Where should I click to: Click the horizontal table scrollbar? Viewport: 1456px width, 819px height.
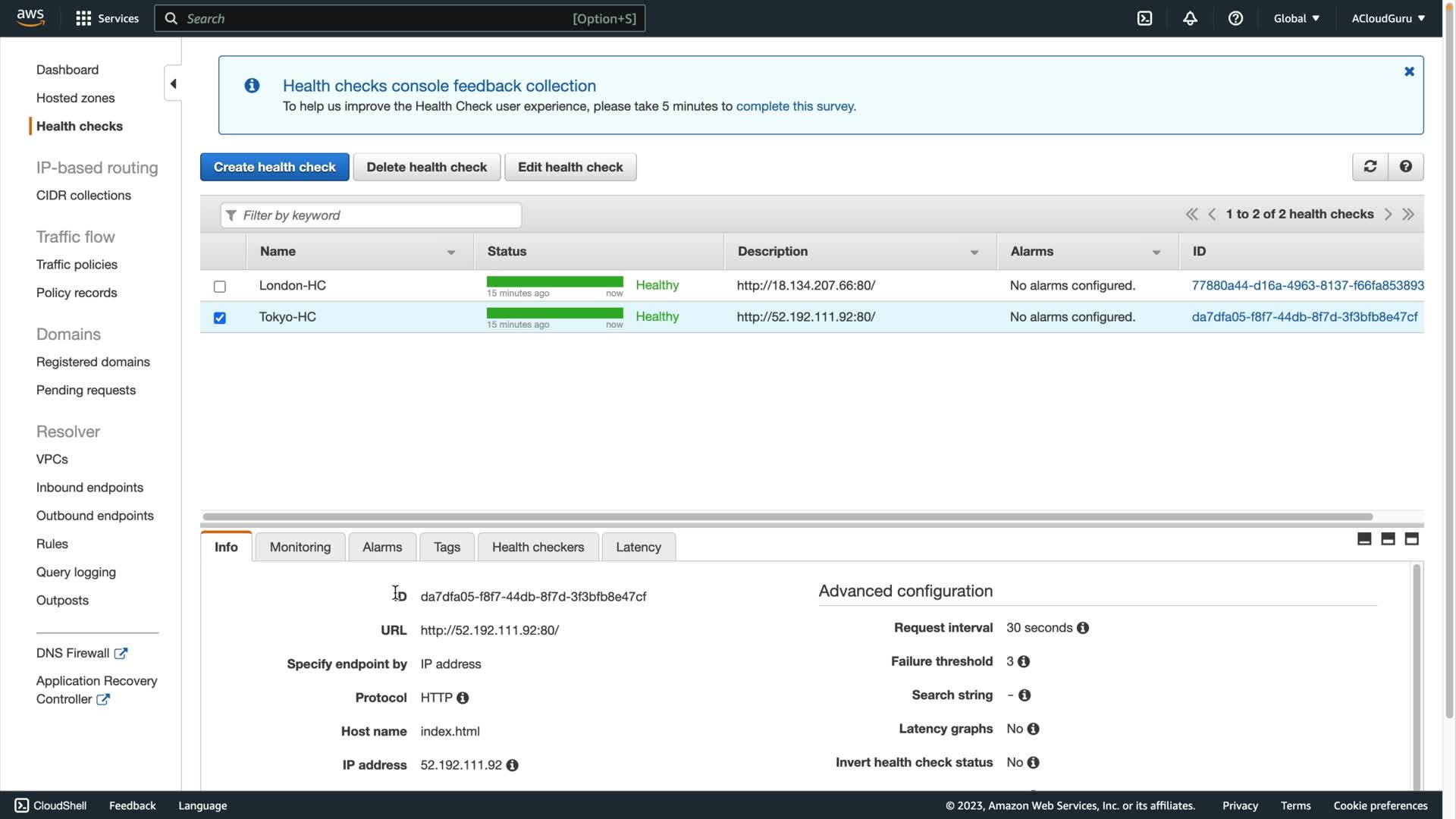[787, 517]
